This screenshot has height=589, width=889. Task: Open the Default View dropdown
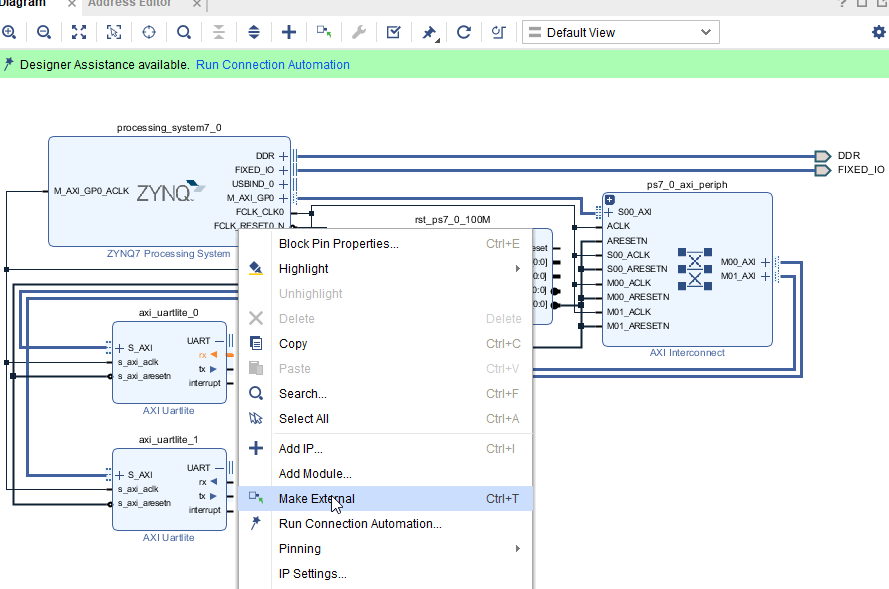coord(620,32)
